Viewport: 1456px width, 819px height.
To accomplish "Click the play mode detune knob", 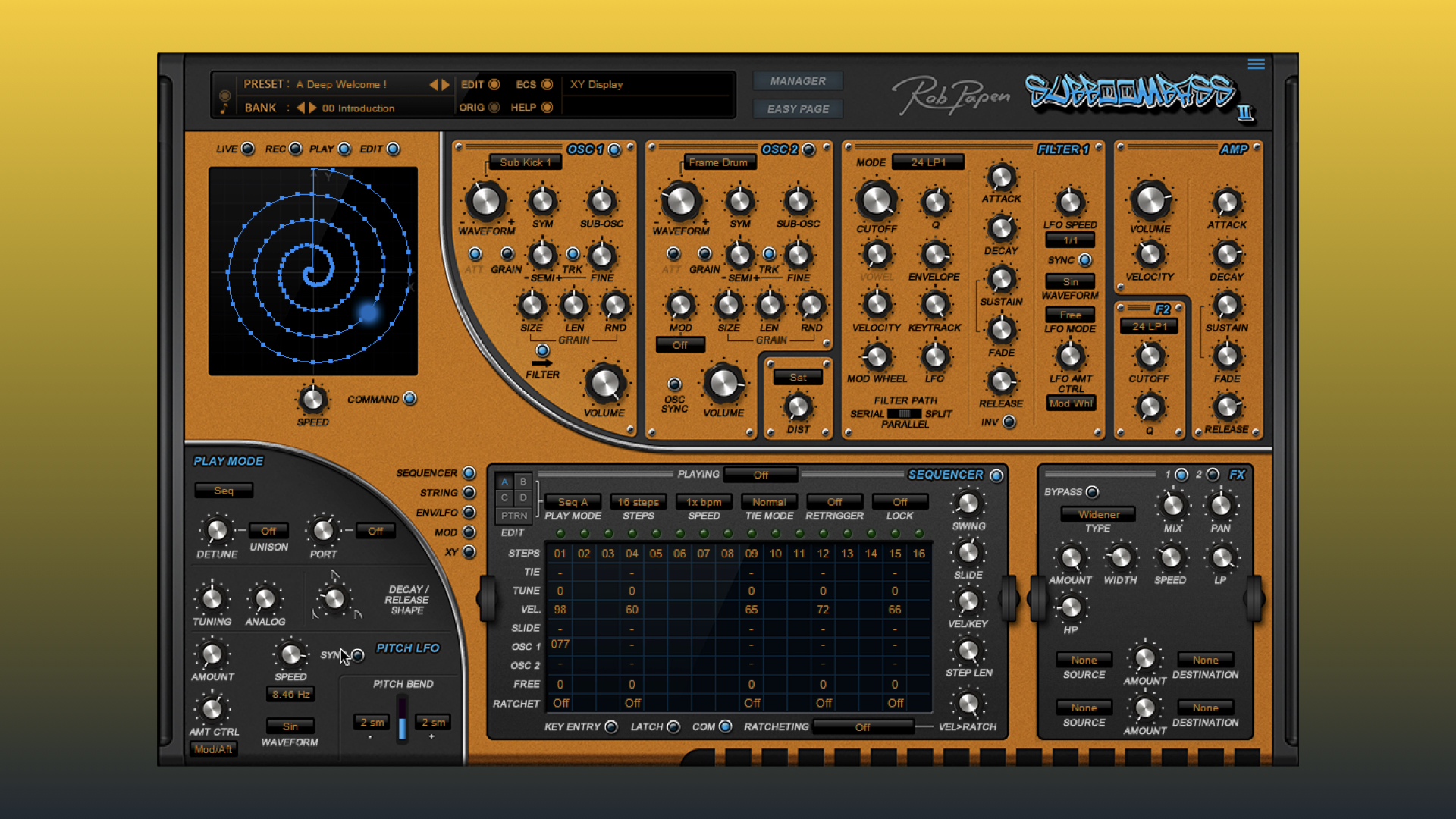I will coord(217,530).
